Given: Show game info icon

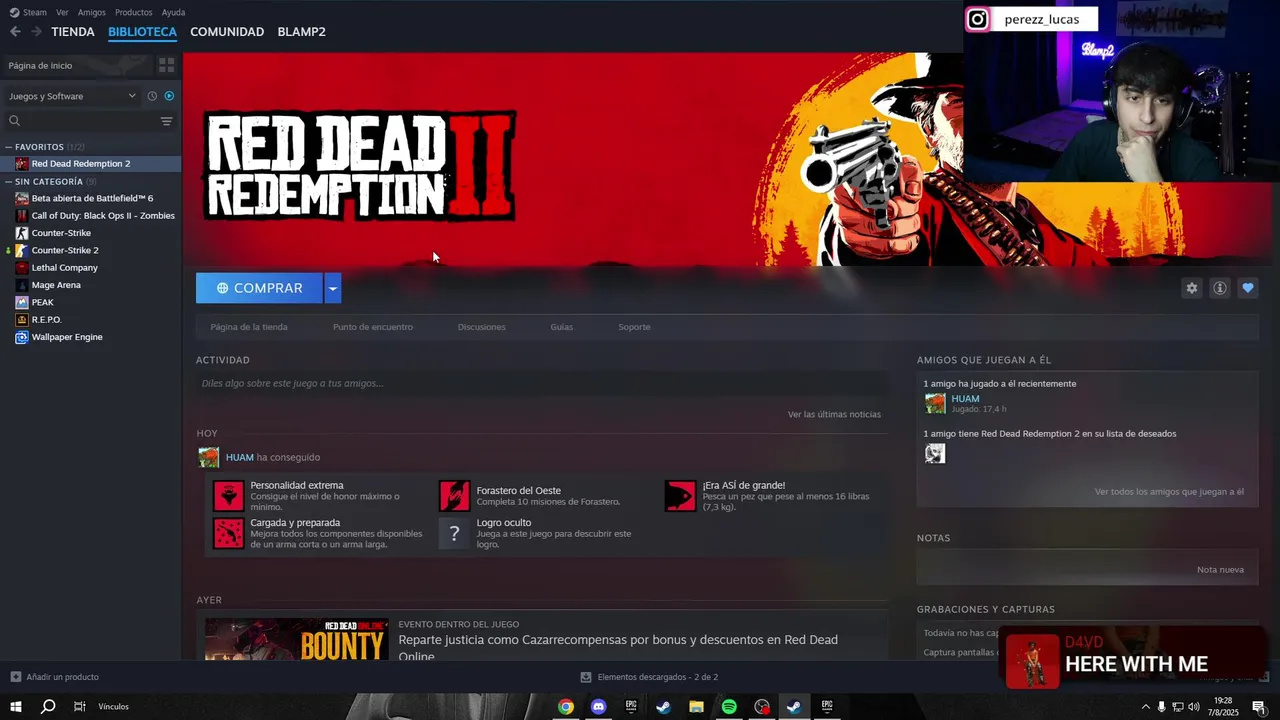Looking at the screenshot, I should 1219,288.
